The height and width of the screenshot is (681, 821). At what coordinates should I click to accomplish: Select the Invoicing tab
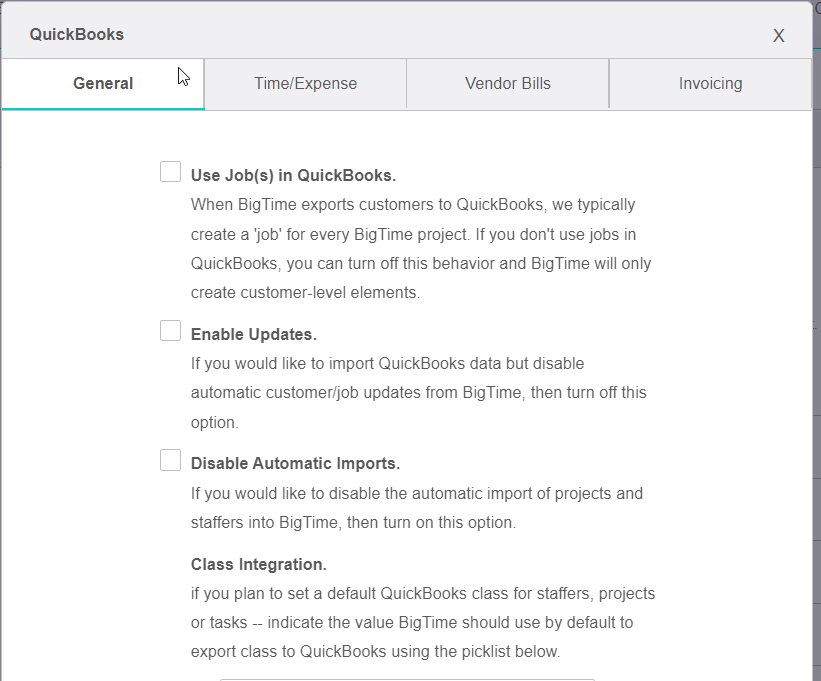pos(710,84)
